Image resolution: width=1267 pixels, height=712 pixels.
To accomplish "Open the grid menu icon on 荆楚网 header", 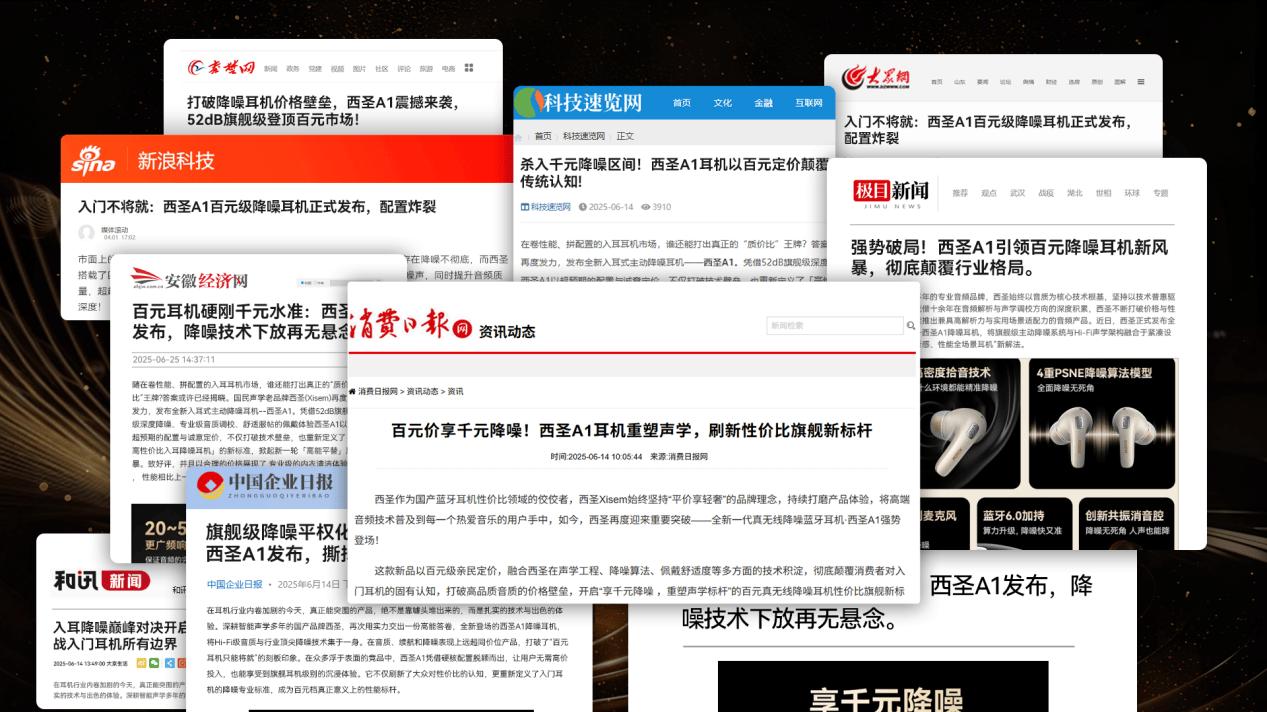I will pyautogui.click(x=469, y=68).
